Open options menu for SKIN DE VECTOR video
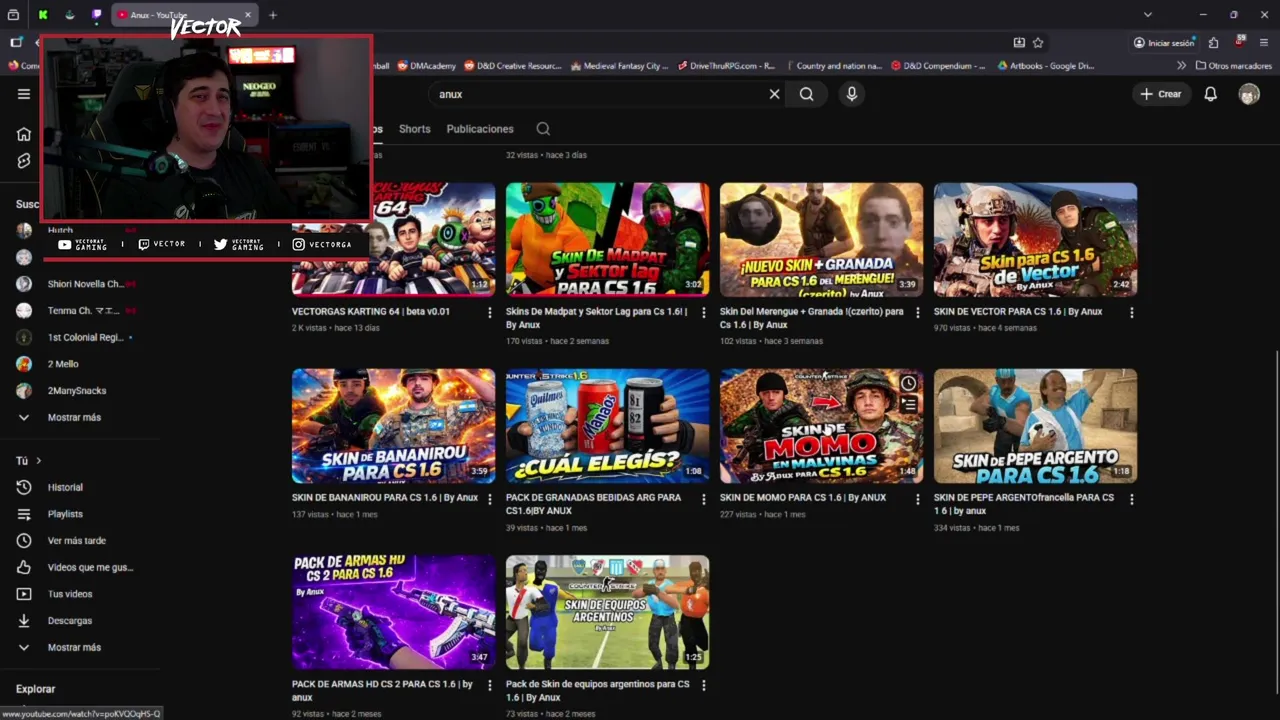 (x=1131, y=313)
